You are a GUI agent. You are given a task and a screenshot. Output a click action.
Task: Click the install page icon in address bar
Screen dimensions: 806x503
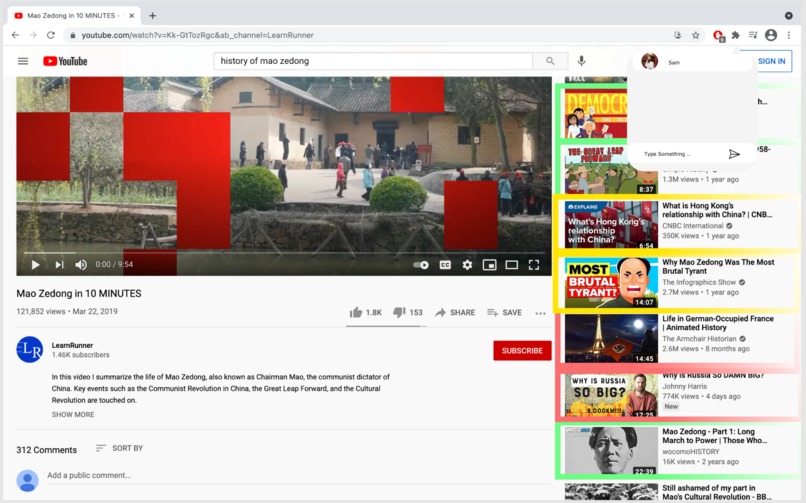tap(678, 35)
